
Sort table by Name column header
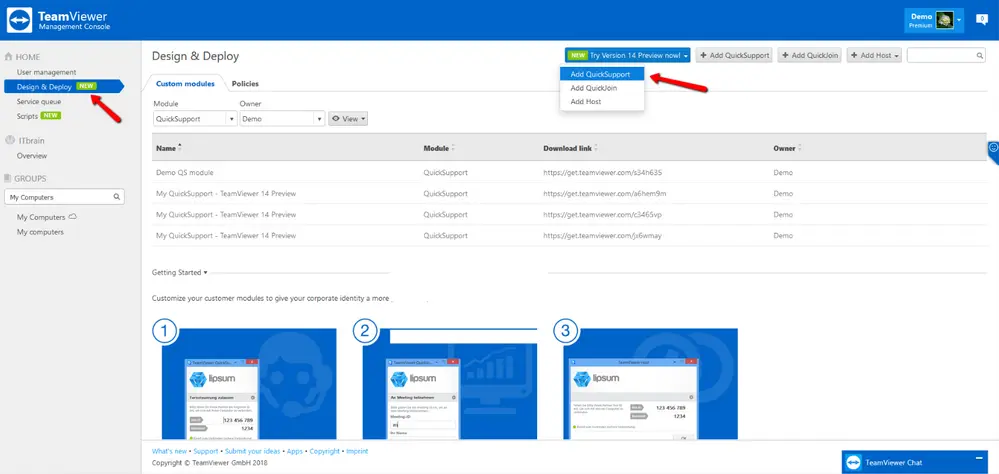[x=166, y=148]
